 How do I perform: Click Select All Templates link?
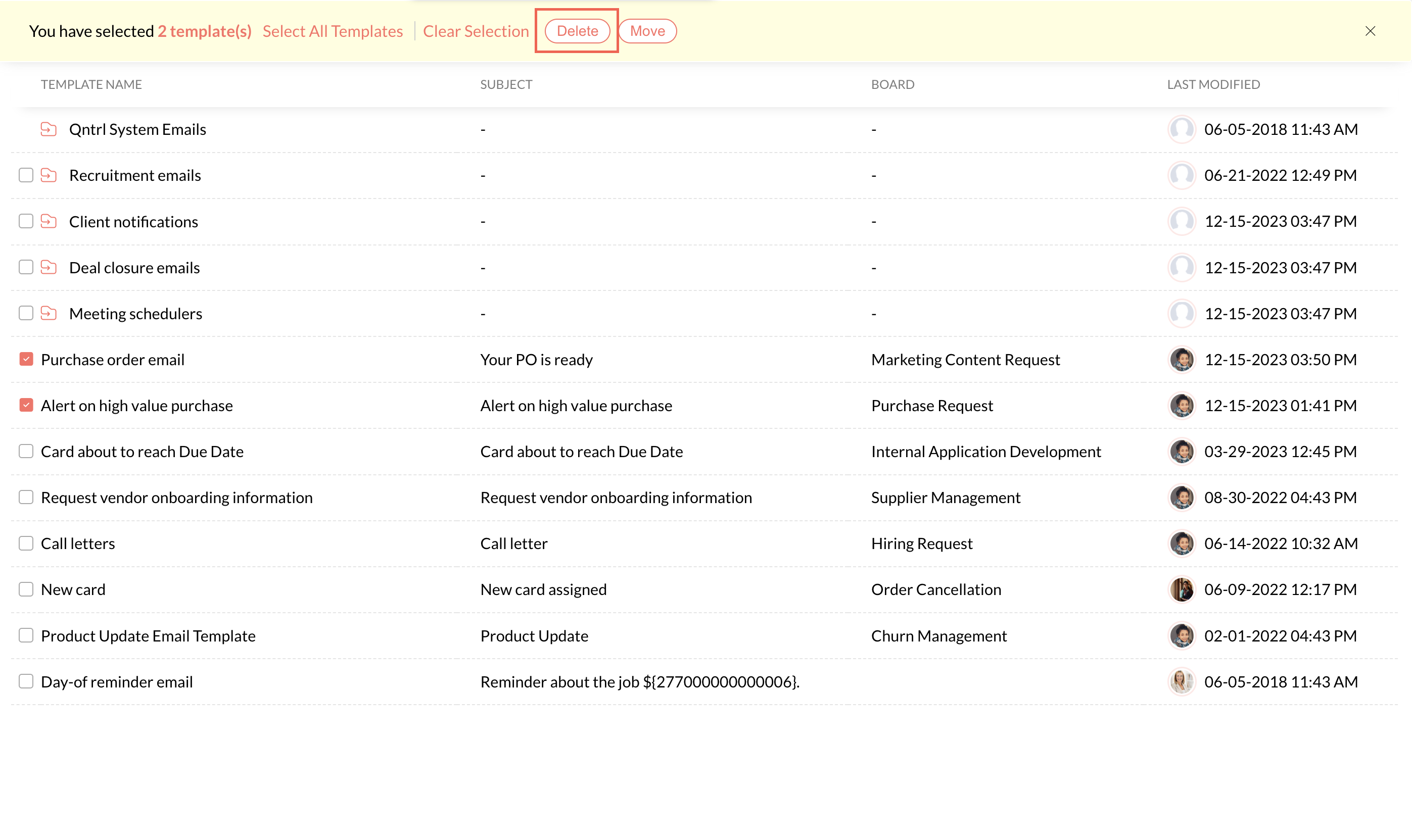pos(333,31)
